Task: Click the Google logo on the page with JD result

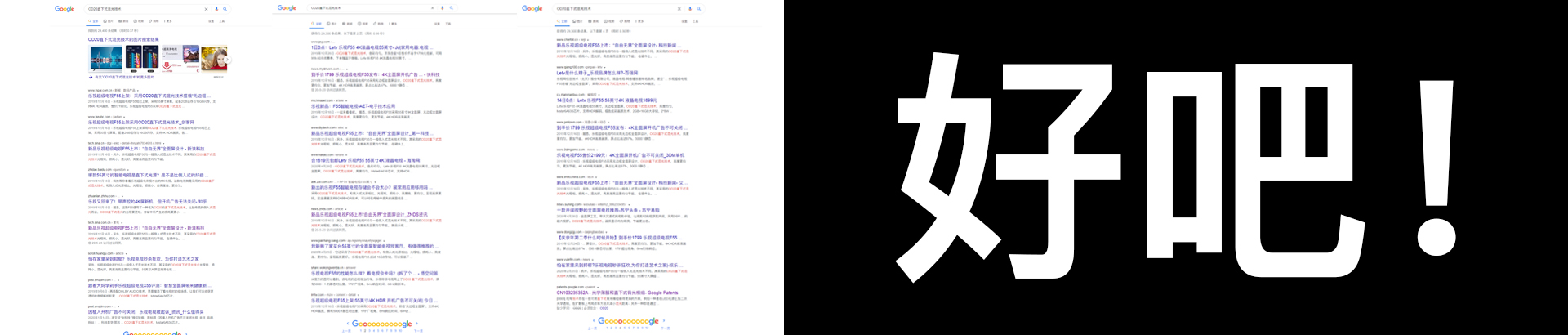Action: pos(287,8)
